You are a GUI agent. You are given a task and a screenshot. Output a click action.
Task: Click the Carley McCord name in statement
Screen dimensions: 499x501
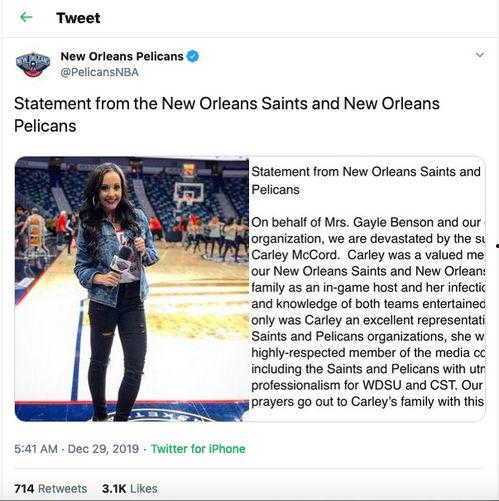pos(295,255)
